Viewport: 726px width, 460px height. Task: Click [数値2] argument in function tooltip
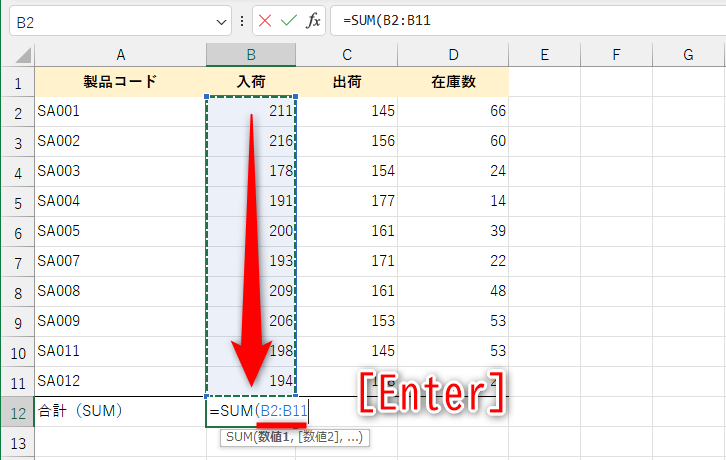[319, 437]
